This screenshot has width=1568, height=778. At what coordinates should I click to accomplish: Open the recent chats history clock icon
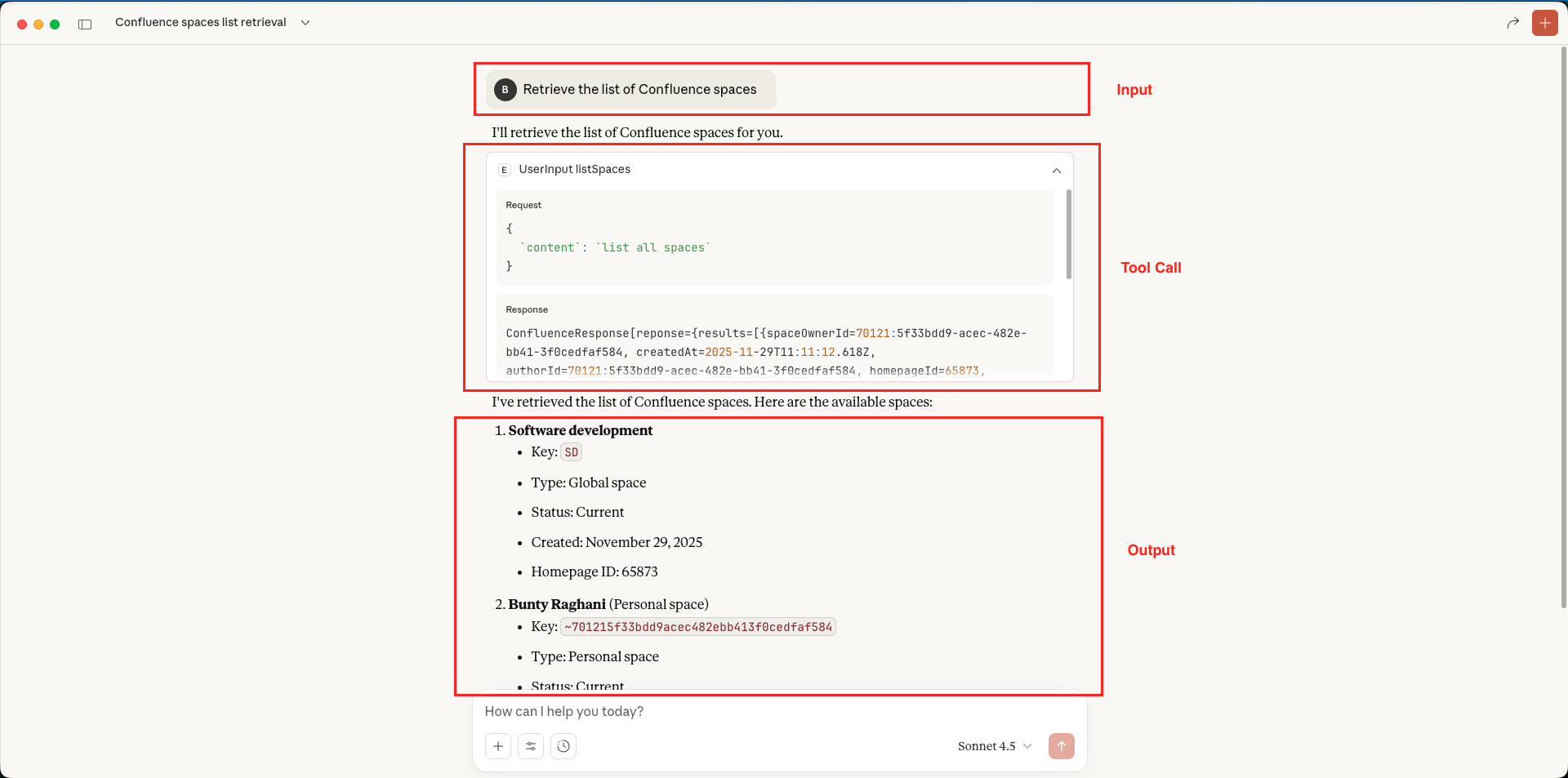(x=563, y=745)
